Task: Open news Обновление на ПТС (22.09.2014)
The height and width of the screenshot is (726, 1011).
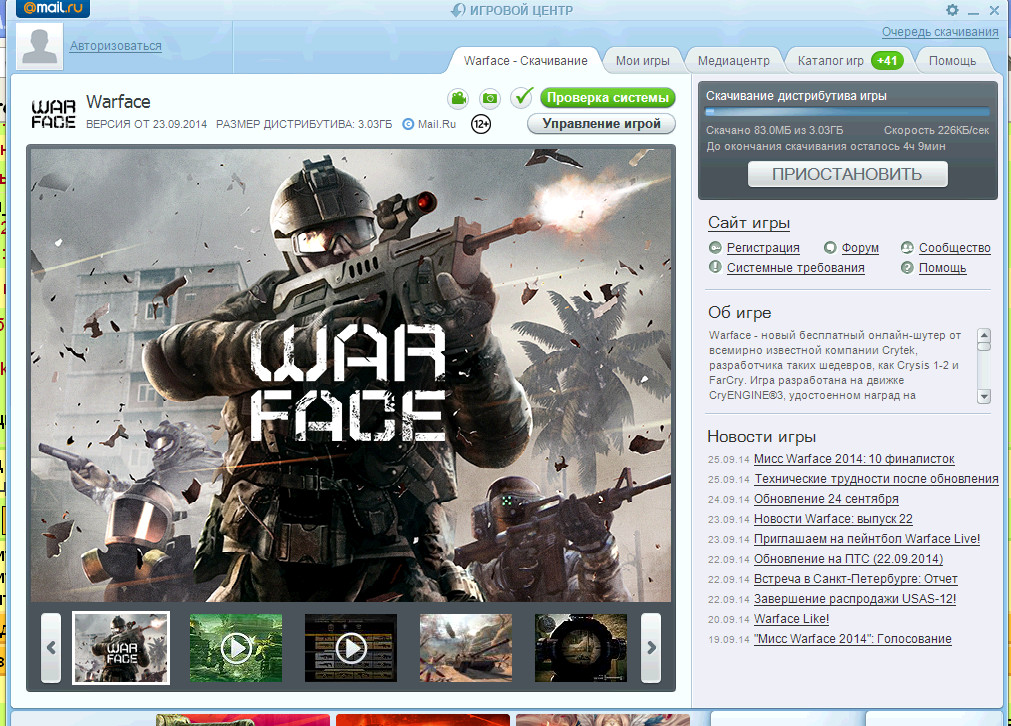Action: pyautogui.click(x=849, y=558)
